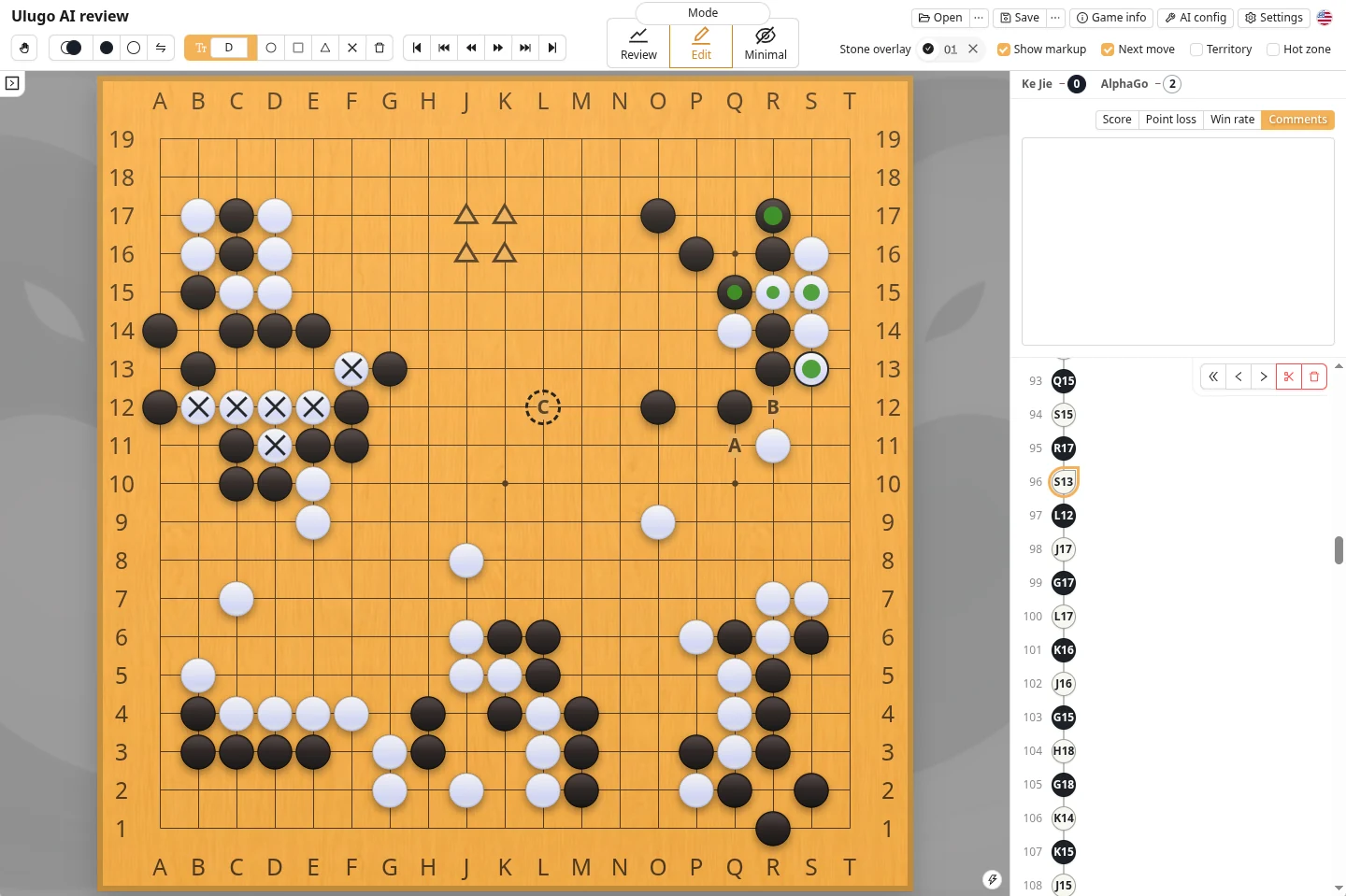Select the square markup tool
Viewport: 1346px width, 896px height.
[298, 48]
